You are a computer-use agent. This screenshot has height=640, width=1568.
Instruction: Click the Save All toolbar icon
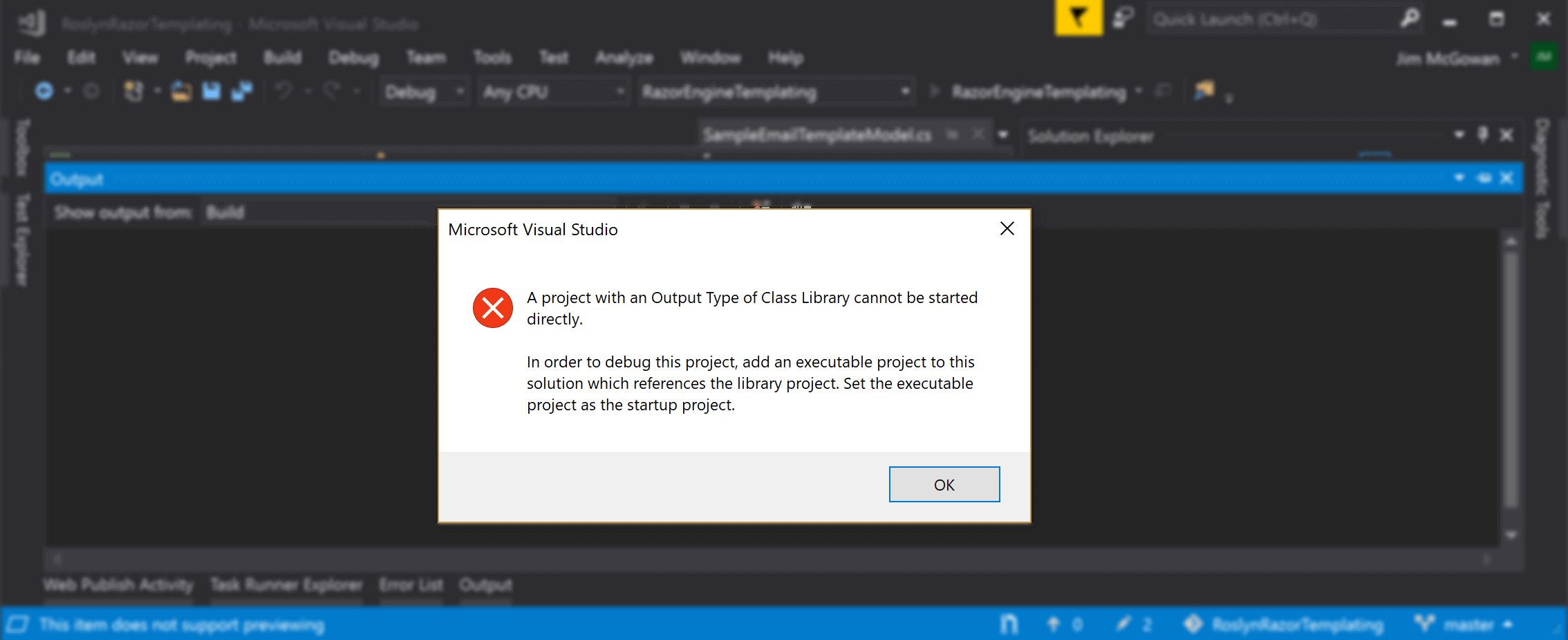pos(241,91)
